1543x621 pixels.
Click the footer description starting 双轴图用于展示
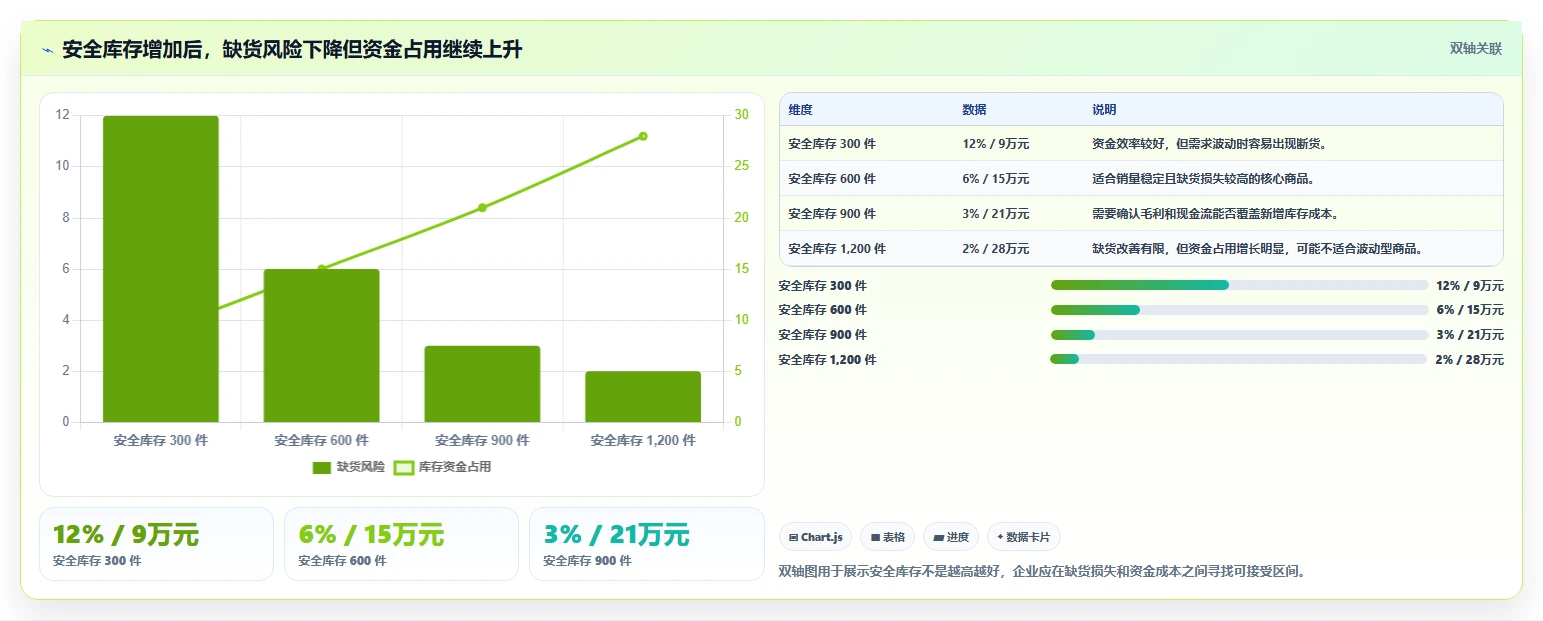pyautogui.click(x=1042, y=572)
